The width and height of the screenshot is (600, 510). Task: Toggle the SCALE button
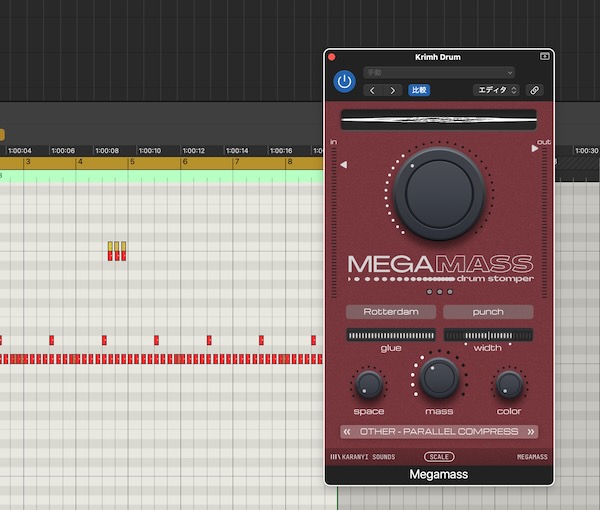click(439, 457)
